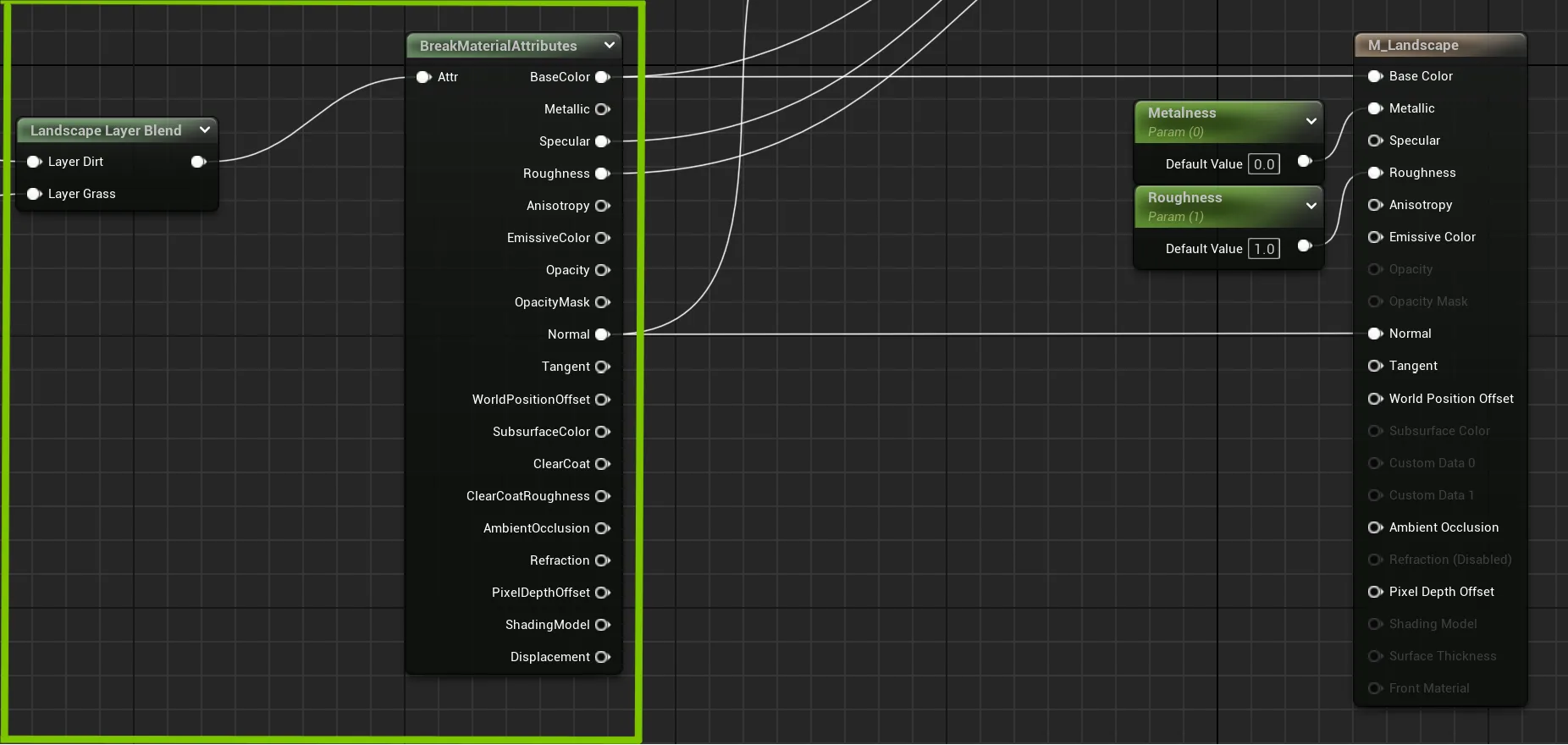Click Displacement output pin
The width and height of the screenshot is (1568, 745).
point(603,657)
